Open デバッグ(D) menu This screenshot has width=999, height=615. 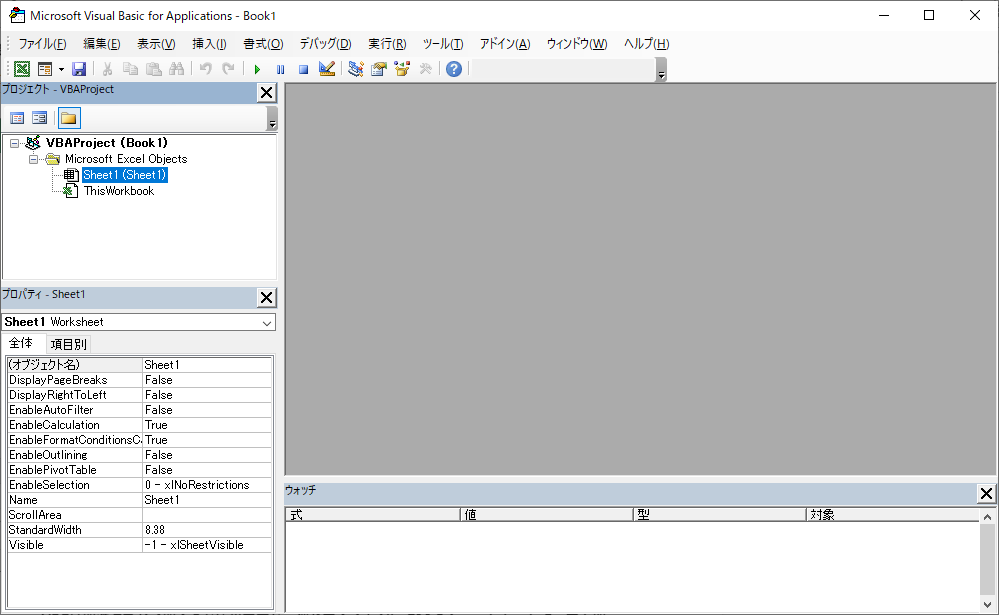(x=325, y=44)
